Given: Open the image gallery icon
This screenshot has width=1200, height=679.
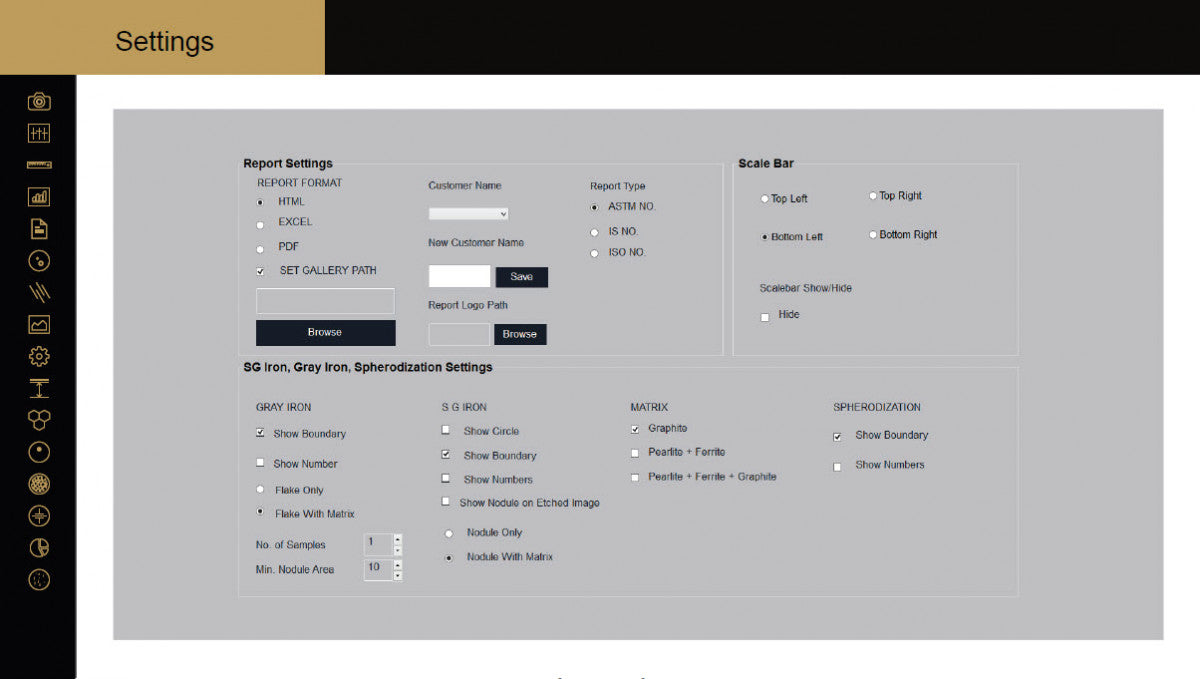Looking at the screenshot, I should coord(38,324).
